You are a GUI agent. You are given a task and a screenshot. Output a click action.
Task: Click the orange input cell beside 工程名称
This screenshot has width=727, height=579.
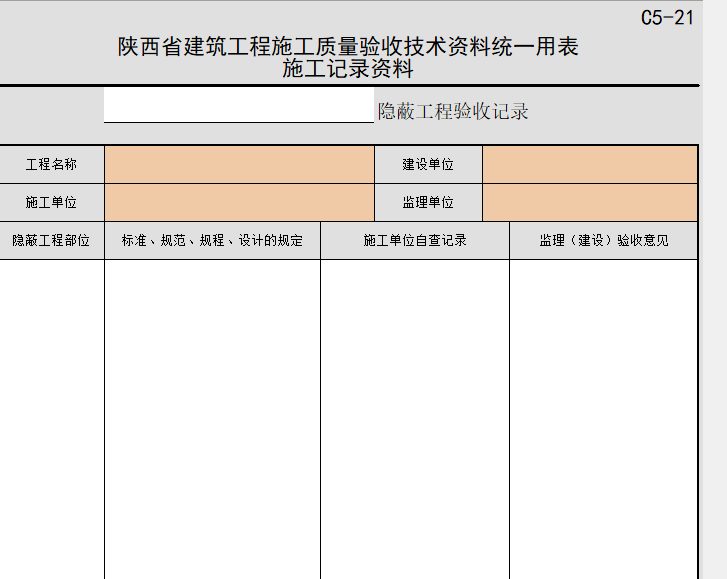(239, 165)
